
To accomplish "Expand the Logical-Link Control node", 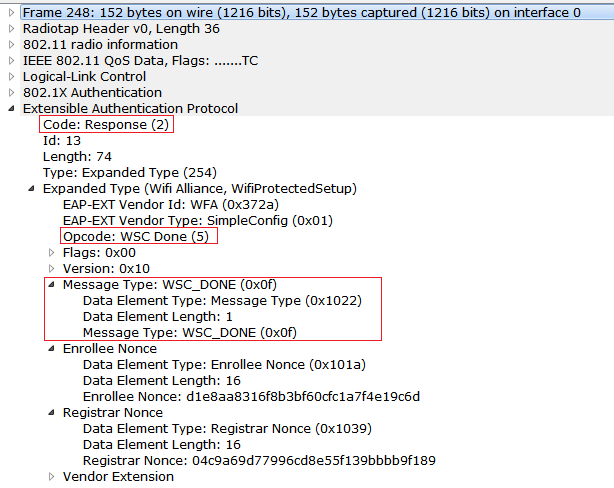I will tap(11, 77).
